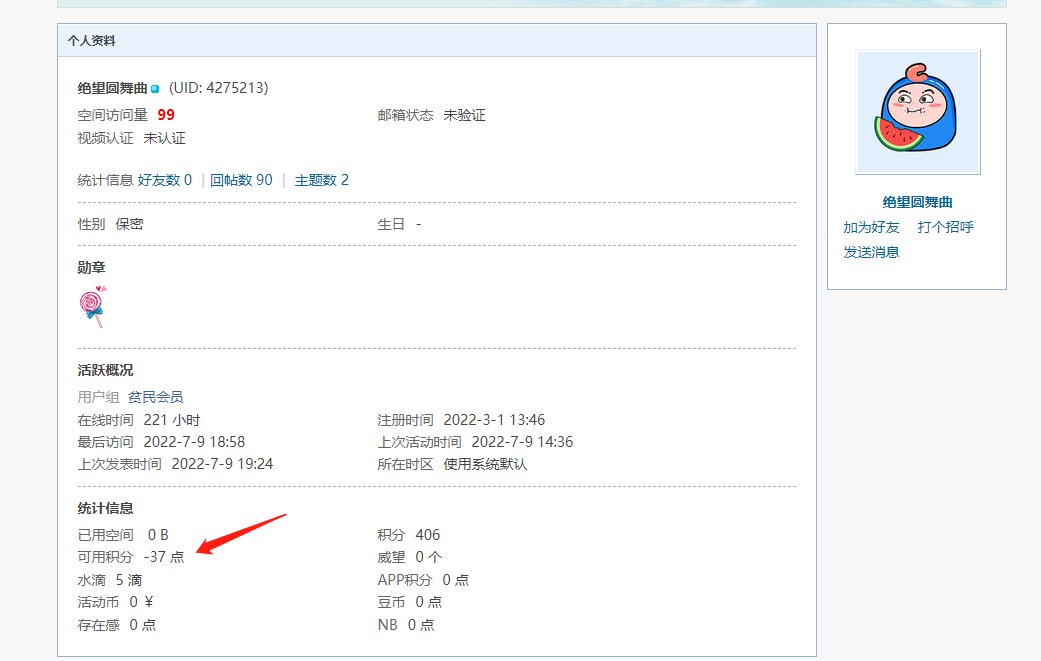Open the watermelon cartoon avatar image
Viewport: 1041px width, 661px height.
point(917,112)
